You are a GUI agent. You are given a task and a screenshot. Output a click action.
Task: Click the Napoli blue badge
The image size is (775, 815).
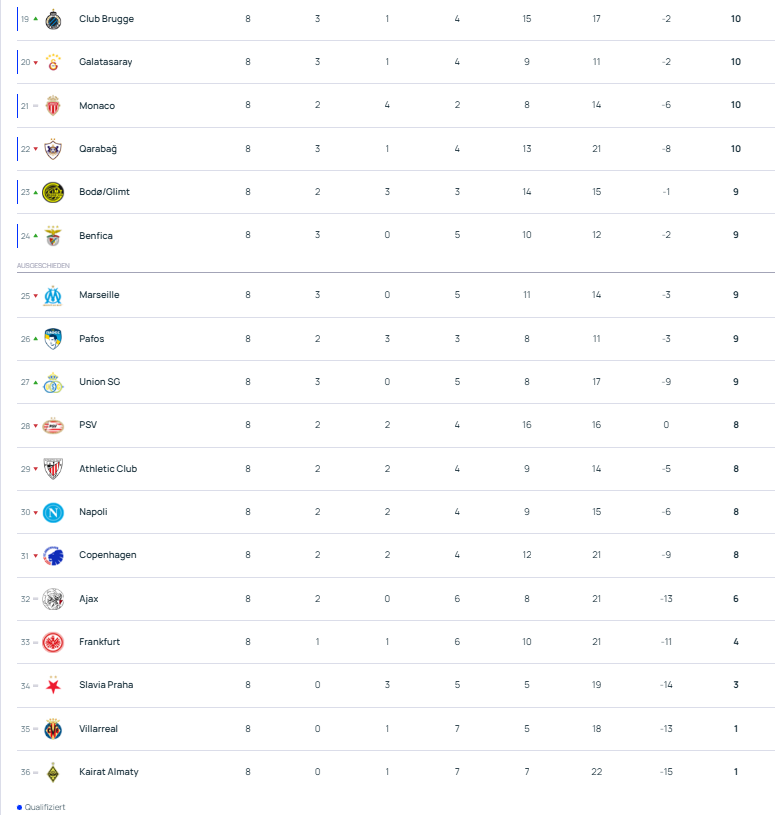click(53, 512)
